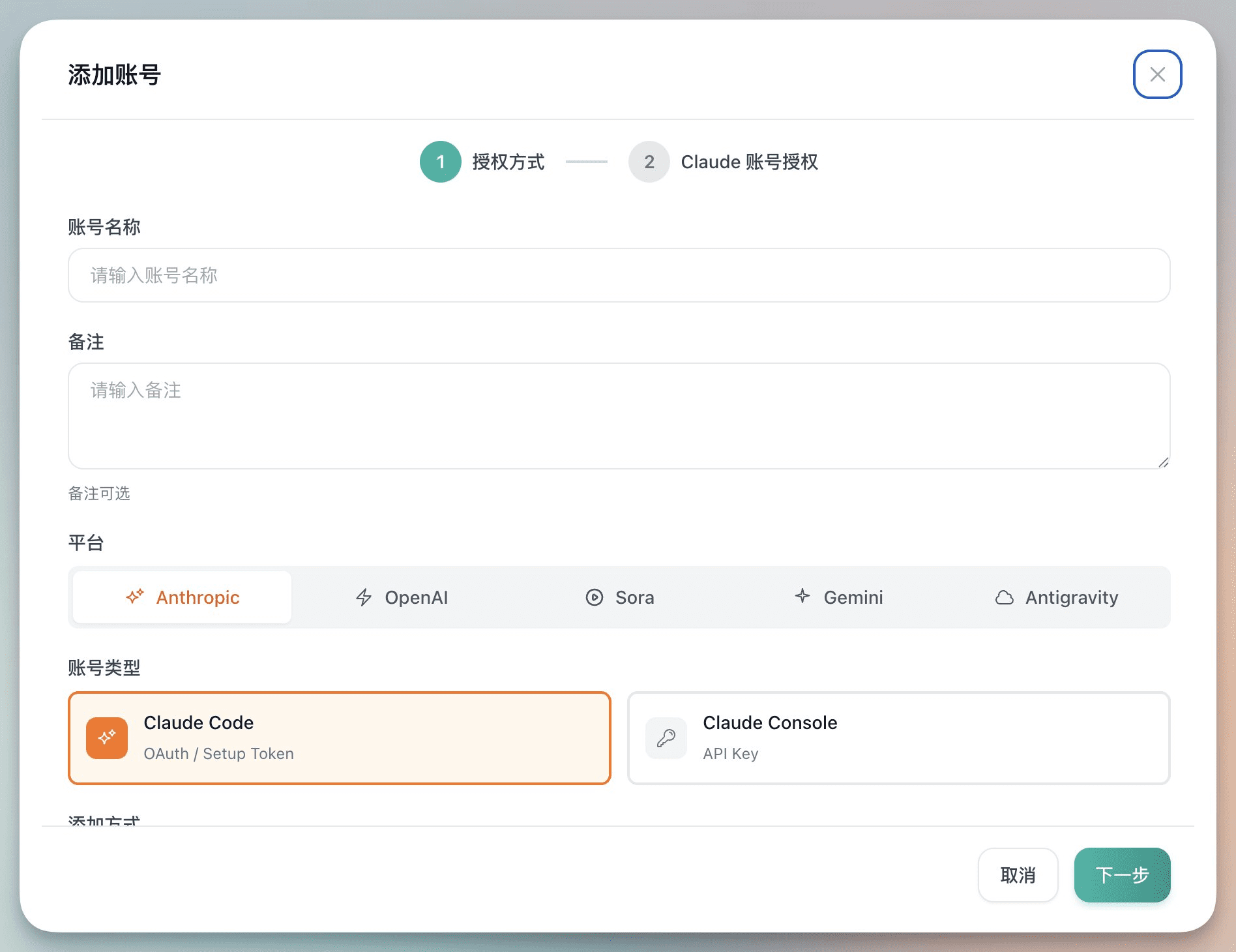Switch platform to OpenAI
The width and height of the screenshot is (1236, 952).
pyautogui.click(x=402, y=597)
